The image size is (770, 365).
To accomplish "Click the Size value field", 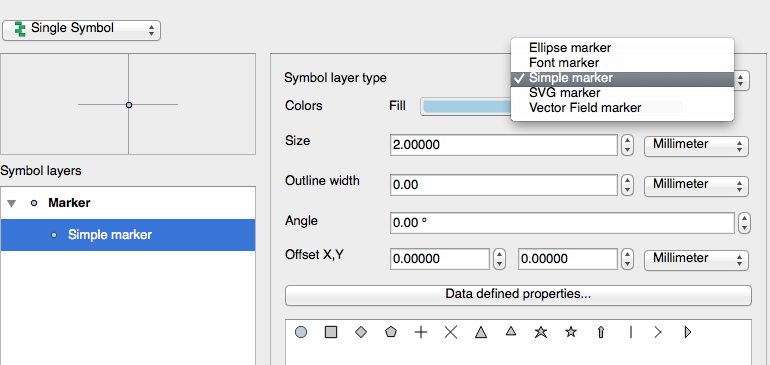I will click(x=504, y=145).
